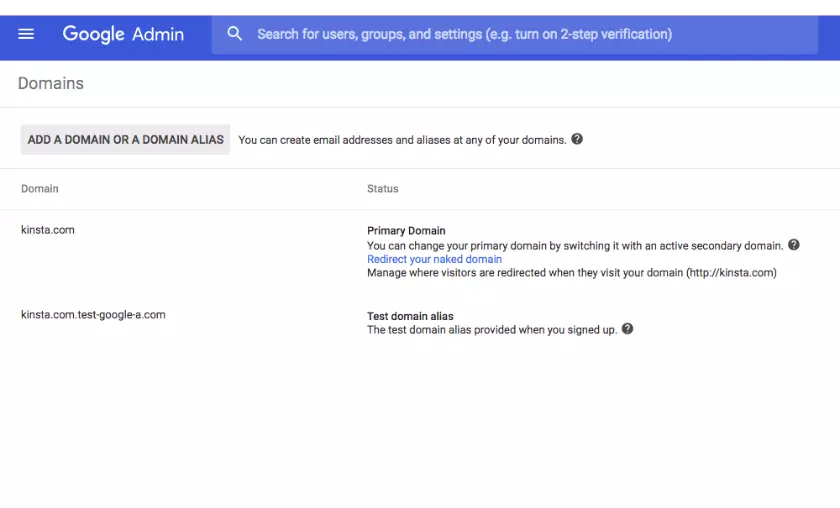Viewport: 840px width, 508px height.
Task: Click text about managing visitor redirection
Action: [572, 273]
